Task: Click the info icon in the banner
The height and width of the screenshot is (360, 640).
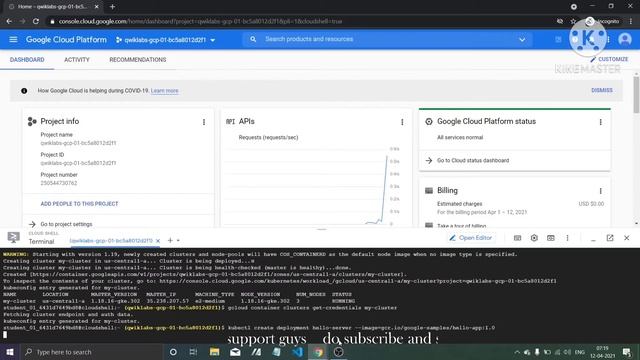Action: (24, 91)
